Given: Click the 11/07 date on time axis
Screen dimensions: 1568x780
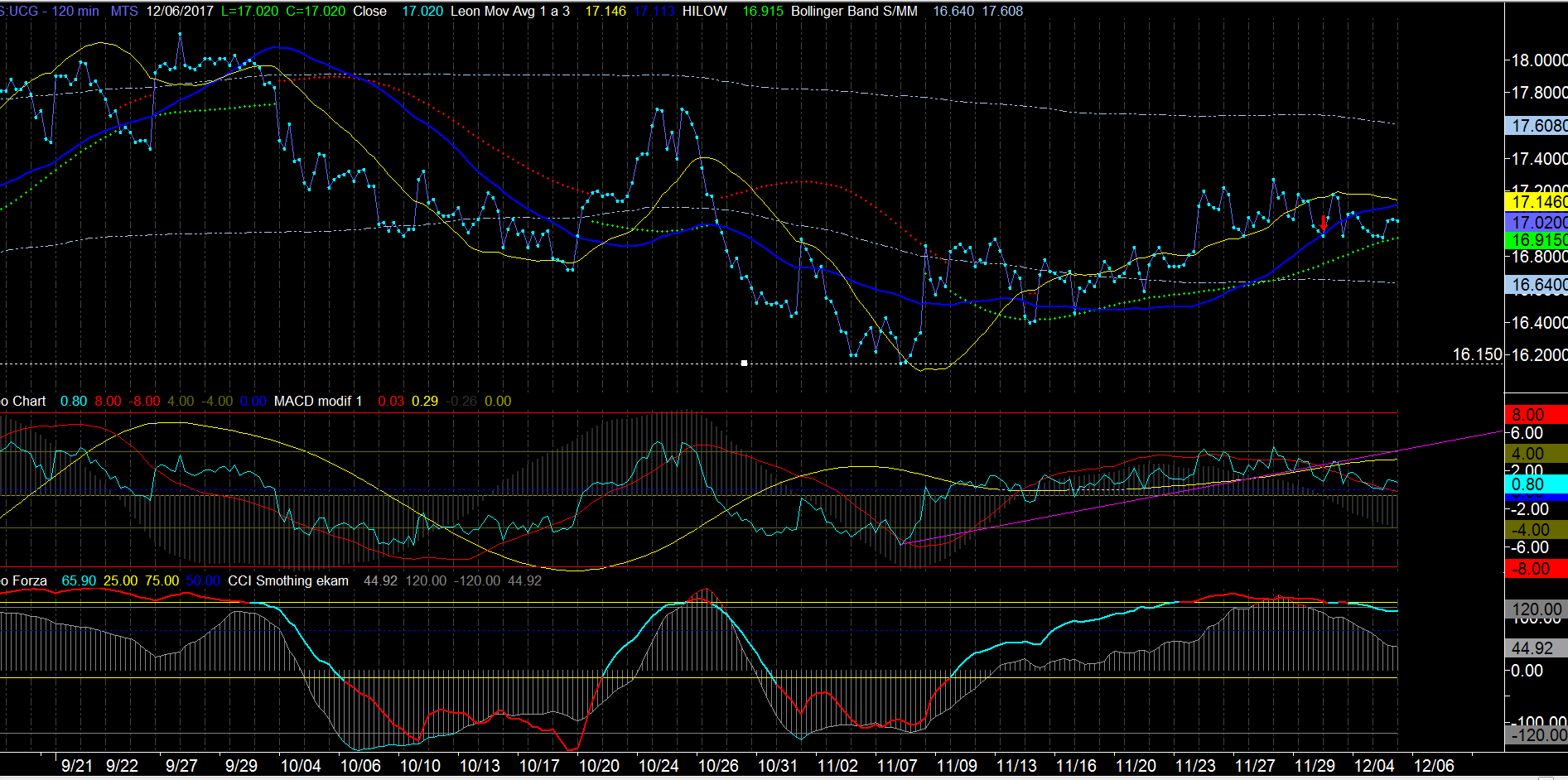Looking at the screenshot, I should click(897, 766).
